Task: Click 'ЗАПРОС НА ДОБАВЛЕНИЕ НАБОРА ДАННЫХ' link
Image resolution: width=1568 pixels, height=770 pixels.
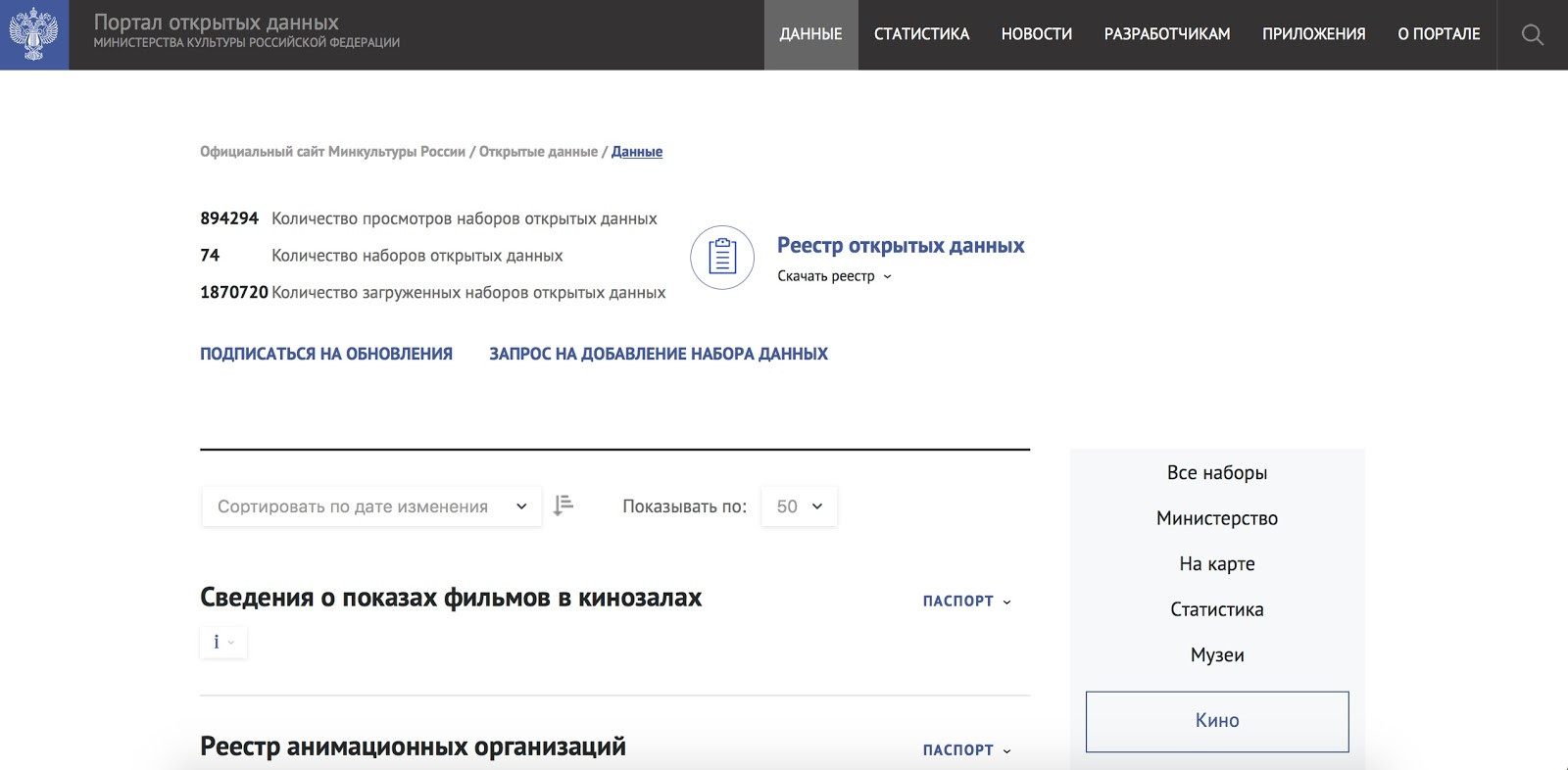Action: point(659,354)
